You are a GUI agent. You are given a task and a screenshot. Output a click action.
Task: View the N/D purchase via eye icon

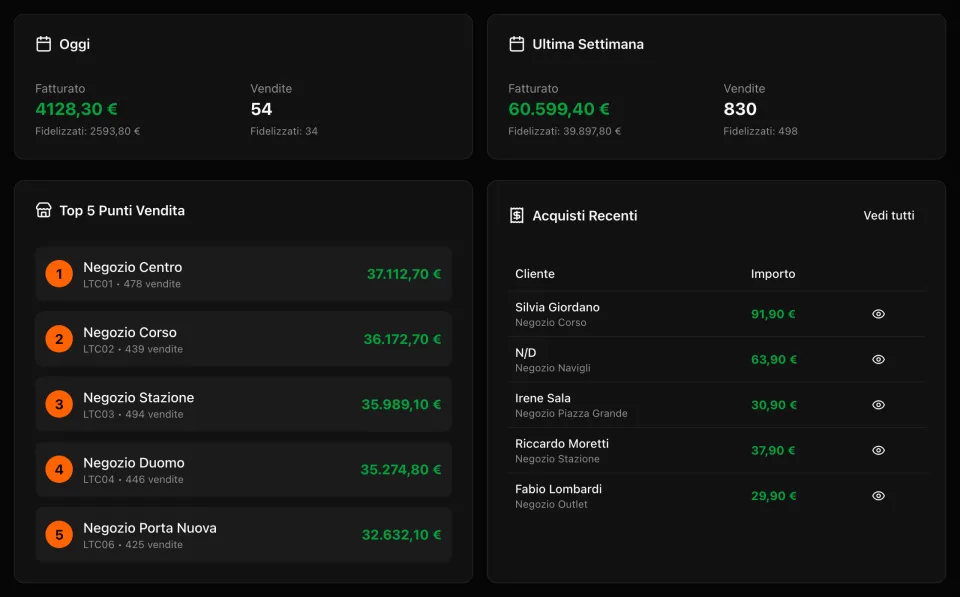879,359
